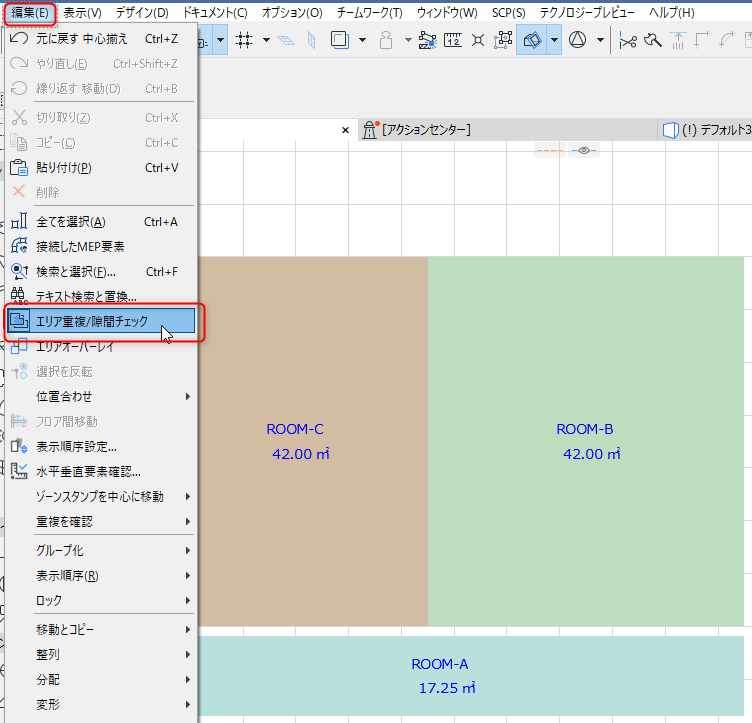The height and width of the screenshot is (723, 752).
Task: Expand ゾーンスタンプを中心に移動 submenu
Action: coord(101,497)
